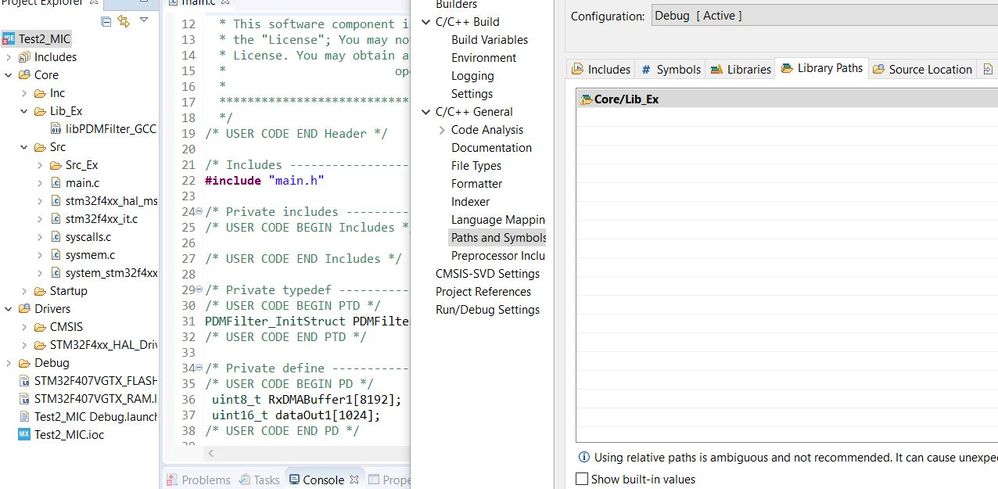Expand Code Analysis settings node
Viewport: 998px width, 489px height.
pyautogui.click(x=442, y=130)
